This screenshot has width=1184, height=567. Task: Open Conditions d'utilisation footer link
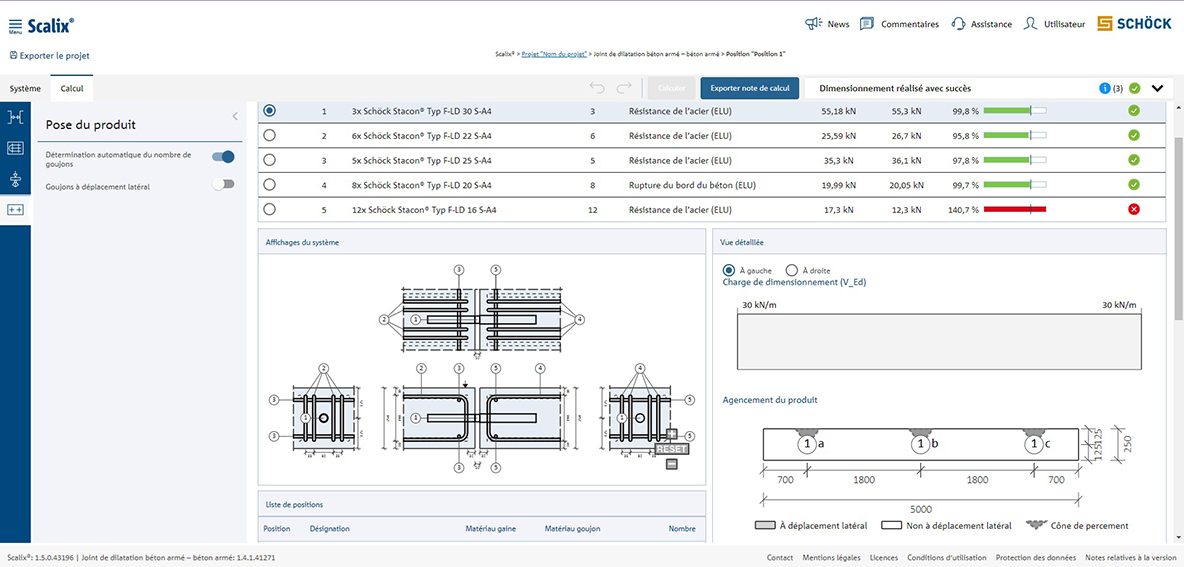click(x=948, y=558)
